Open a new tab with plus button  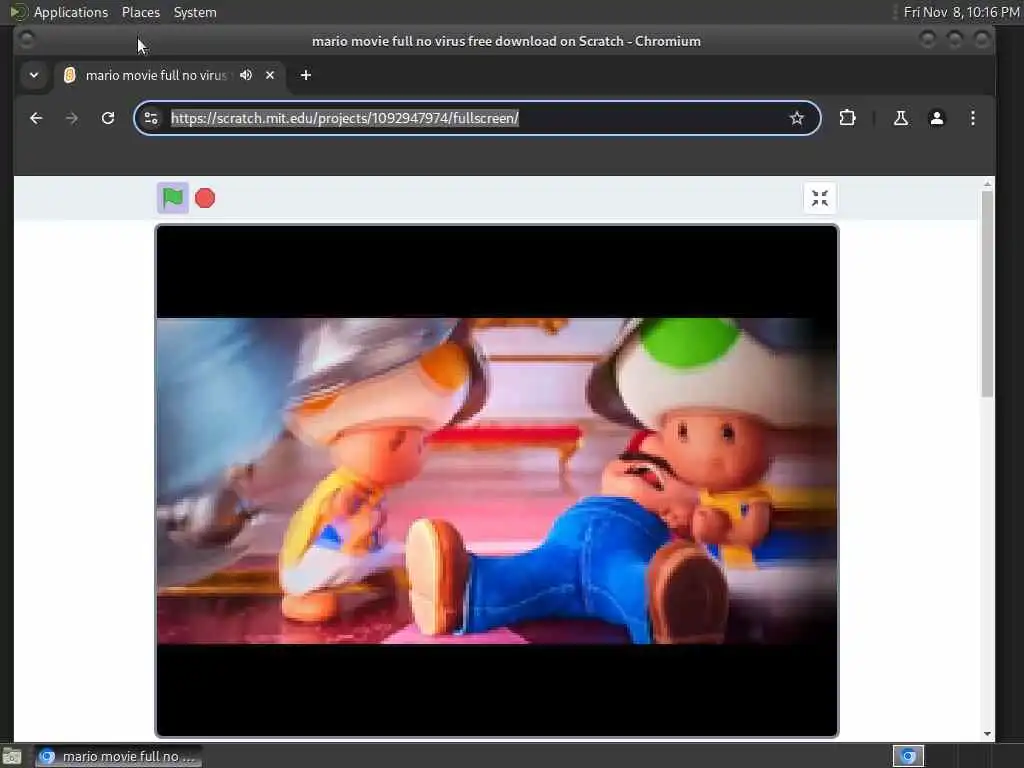click(x=306, y=75)
